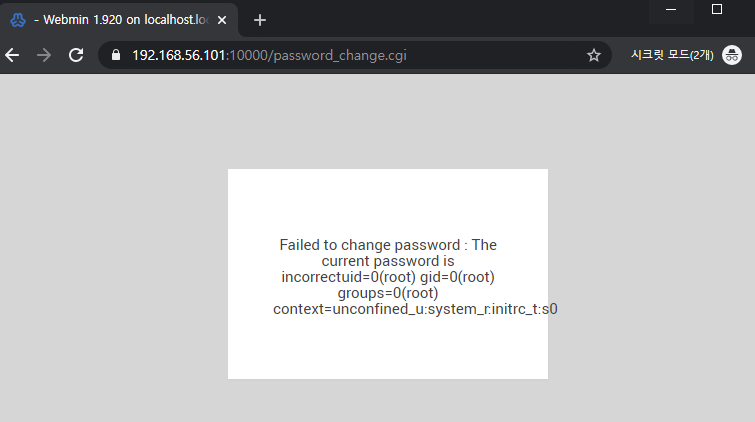
Task: Click the "current password is" line
Action: tap(388, 261)
